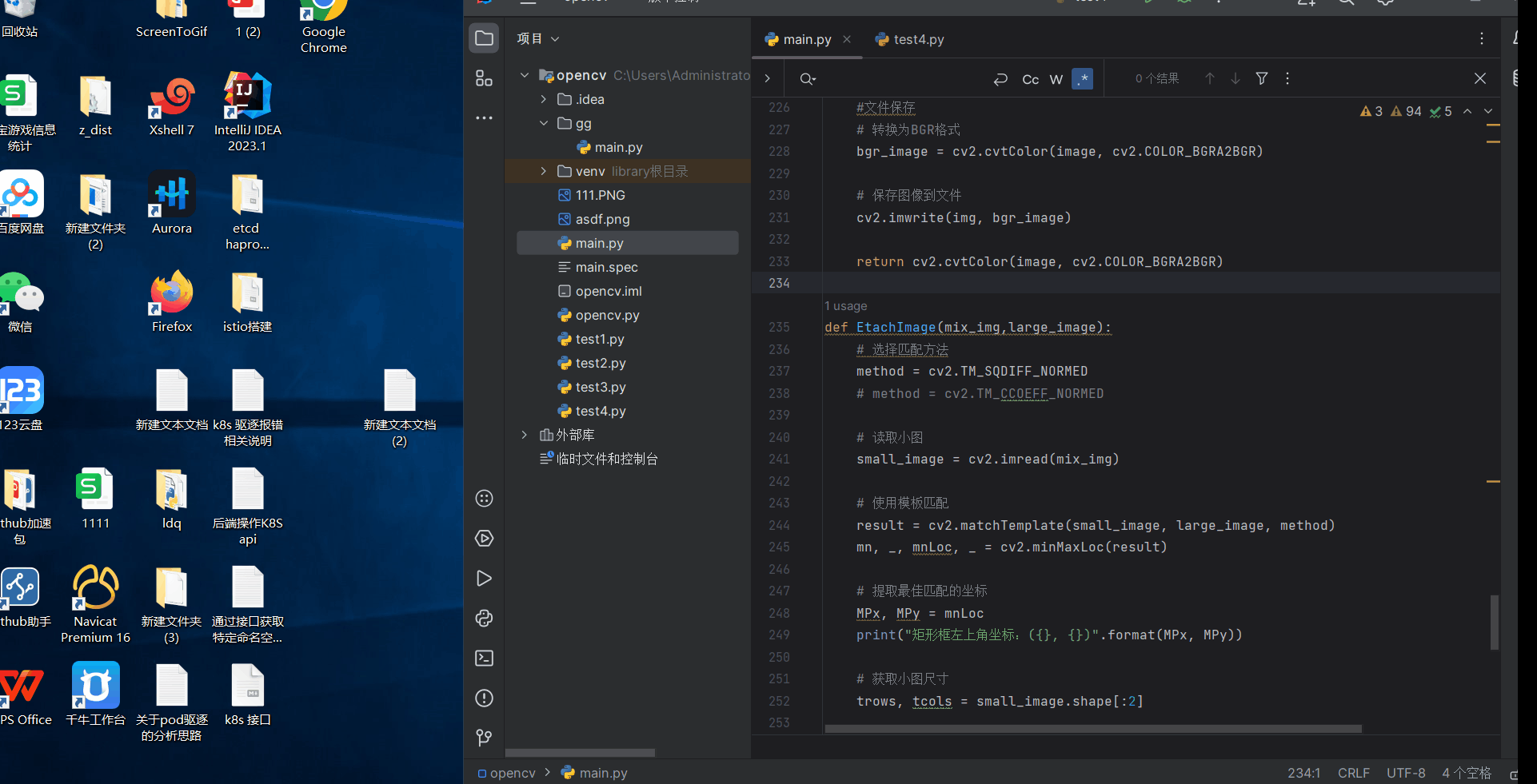Screen dimensions: 1537x784
Task: Click the warnings count indicator showing 94
Action: [1405, 111]
